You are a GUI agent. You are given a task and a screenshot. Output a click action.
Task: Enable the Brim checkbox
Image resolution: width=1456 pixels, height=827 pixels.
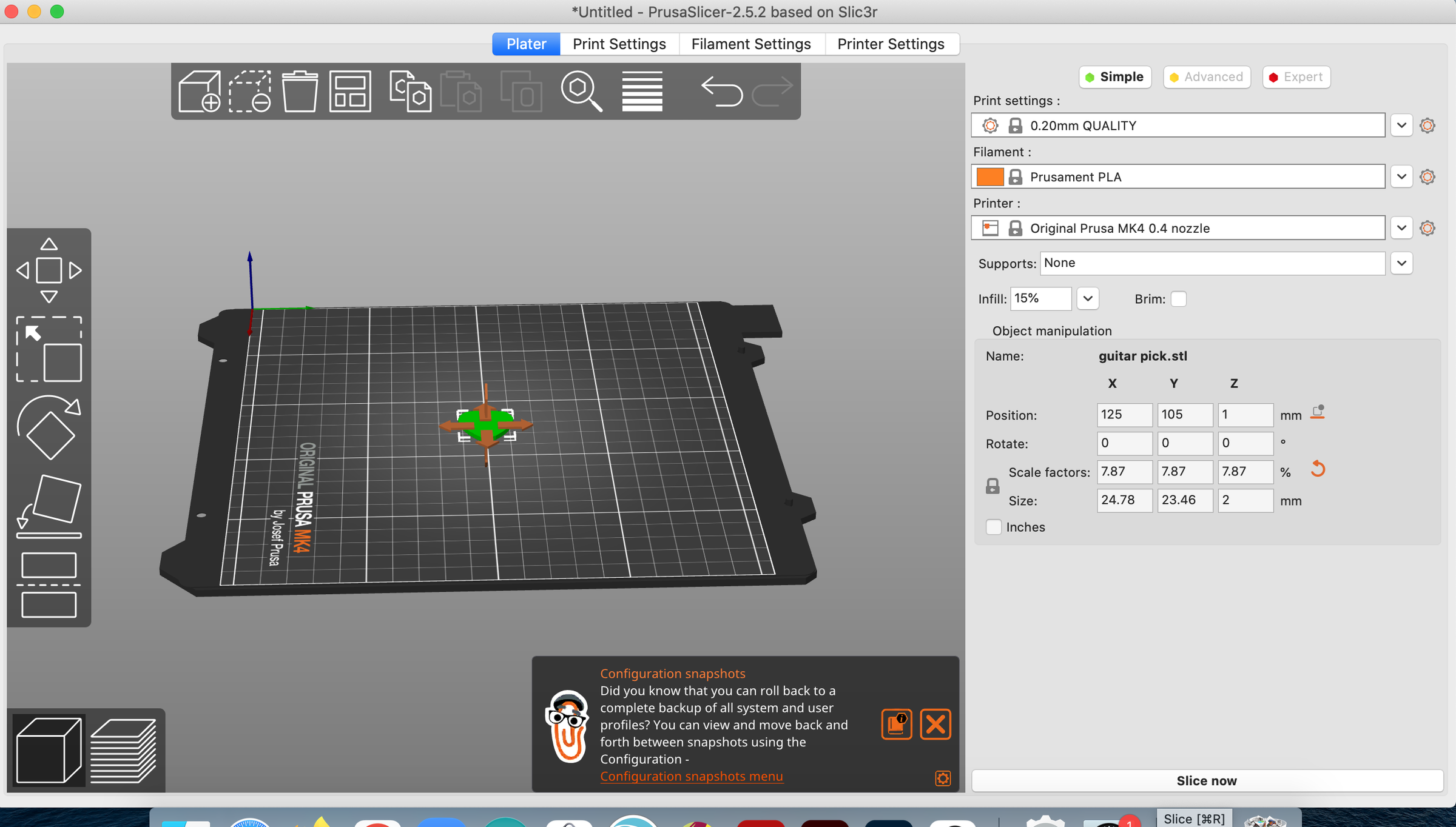click(x=1178, y=299)
